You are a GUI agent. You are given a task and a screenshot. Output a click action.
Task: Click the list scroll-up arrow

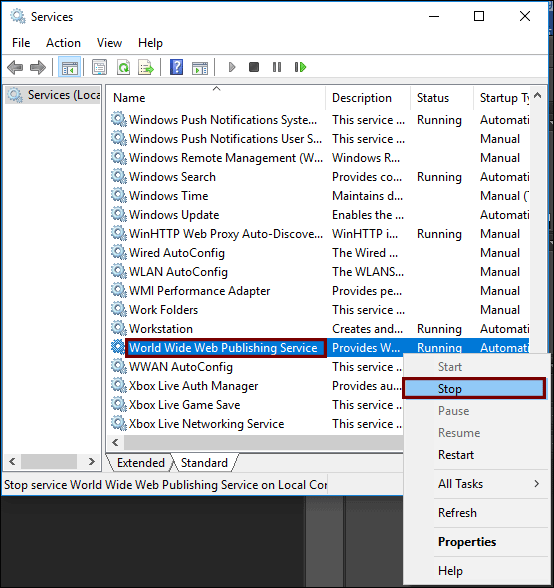[x=537, y=95]
